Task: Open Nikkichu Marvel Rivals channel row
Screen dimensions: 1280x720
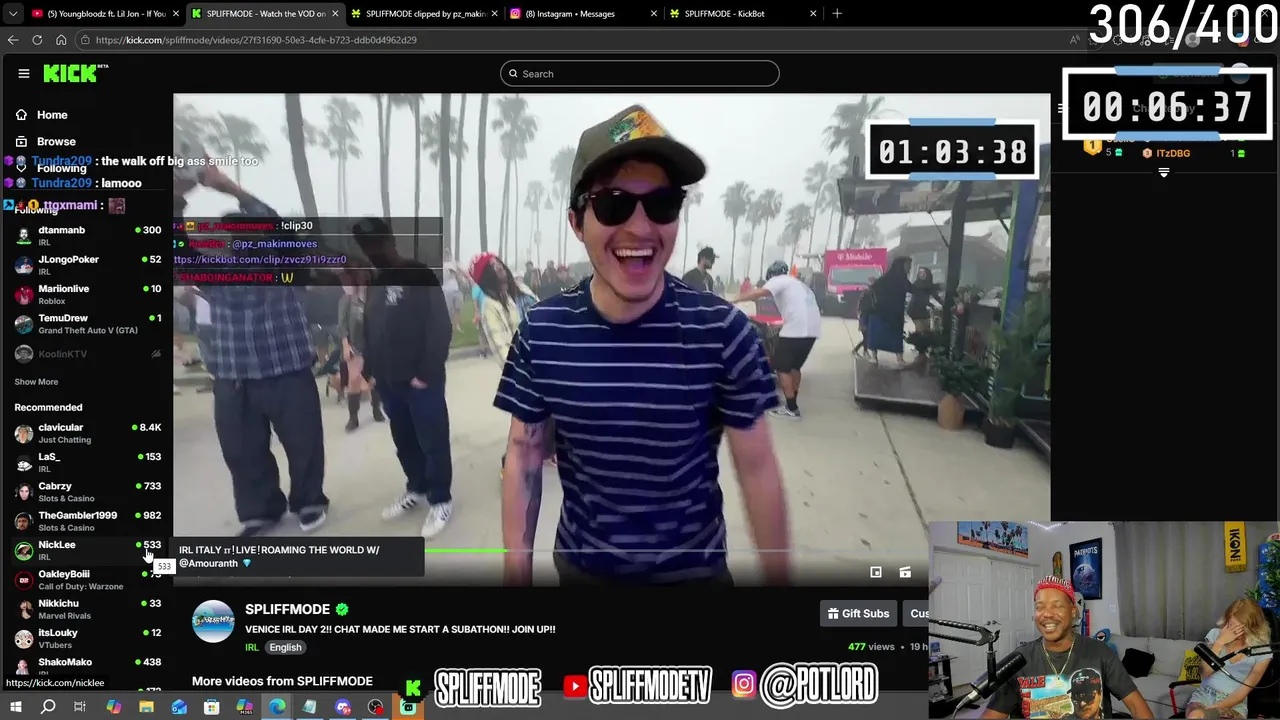Action: [x=88, y=609]
